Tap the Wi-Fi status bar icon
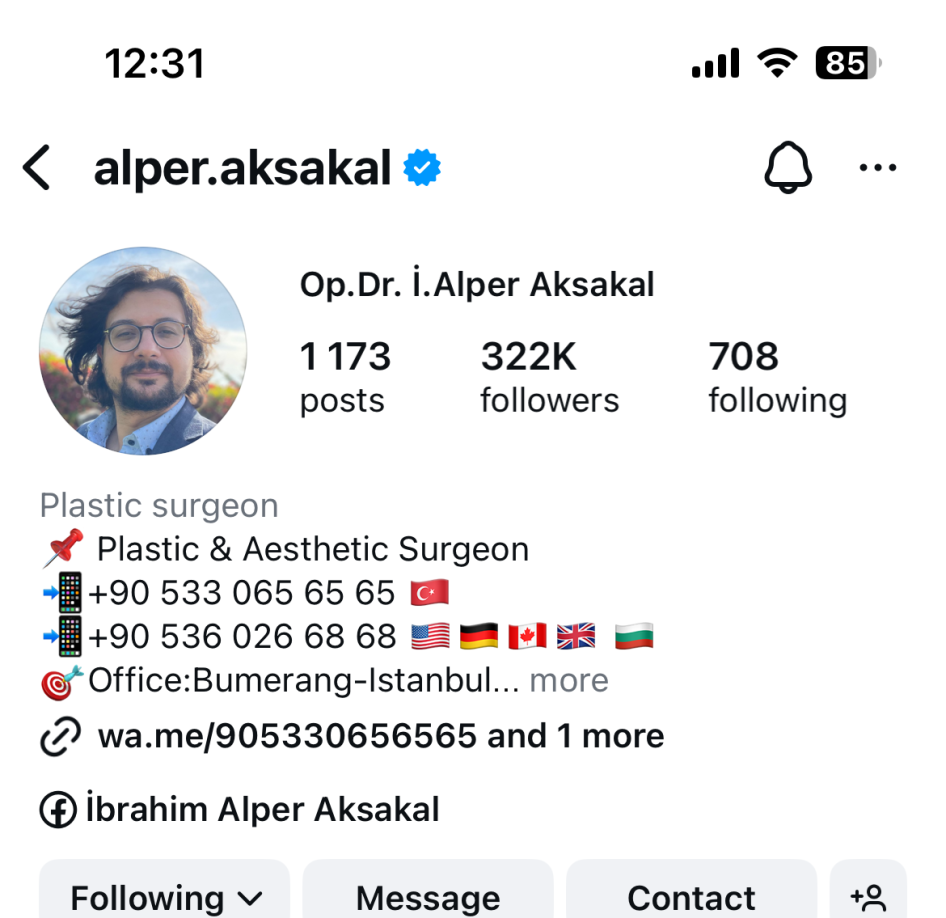 click(x=778, y=63)
